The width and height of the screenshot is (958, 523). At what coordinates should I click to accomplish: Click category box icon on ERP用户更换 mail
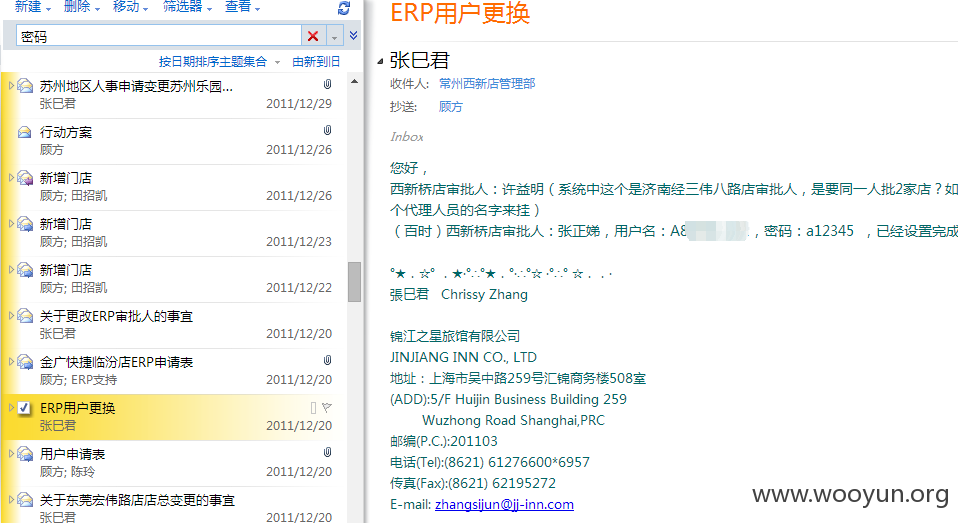[313, 408]
